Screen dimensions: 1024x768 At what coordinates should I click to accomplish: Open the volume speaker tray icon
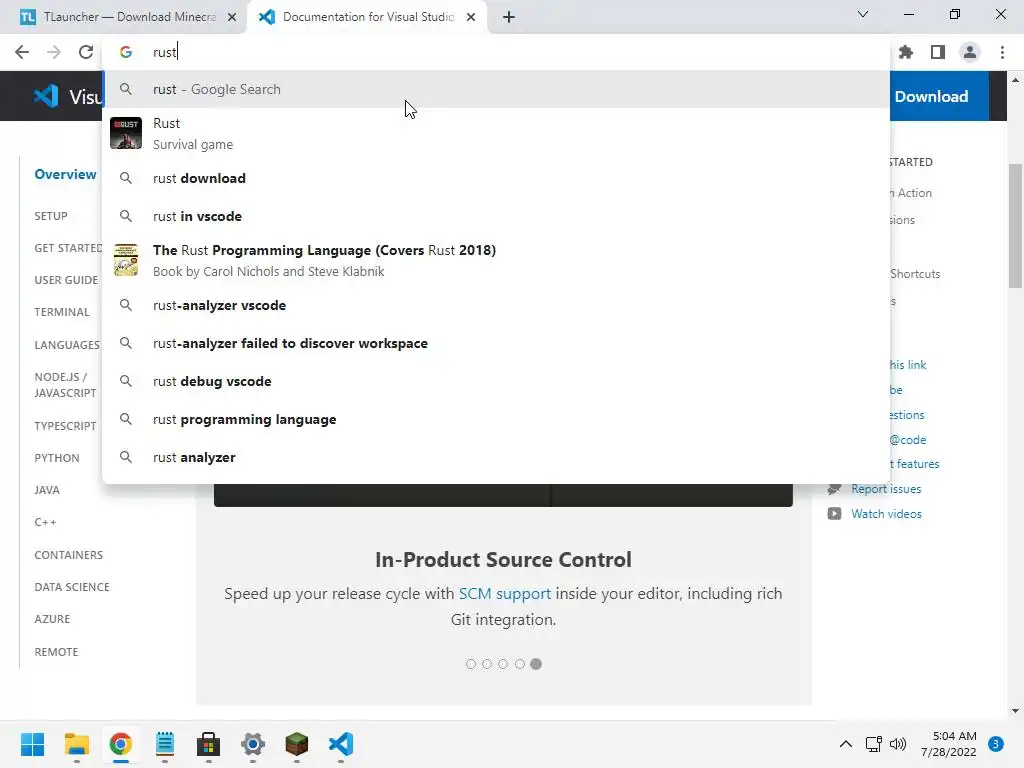[x=898, y=744]
